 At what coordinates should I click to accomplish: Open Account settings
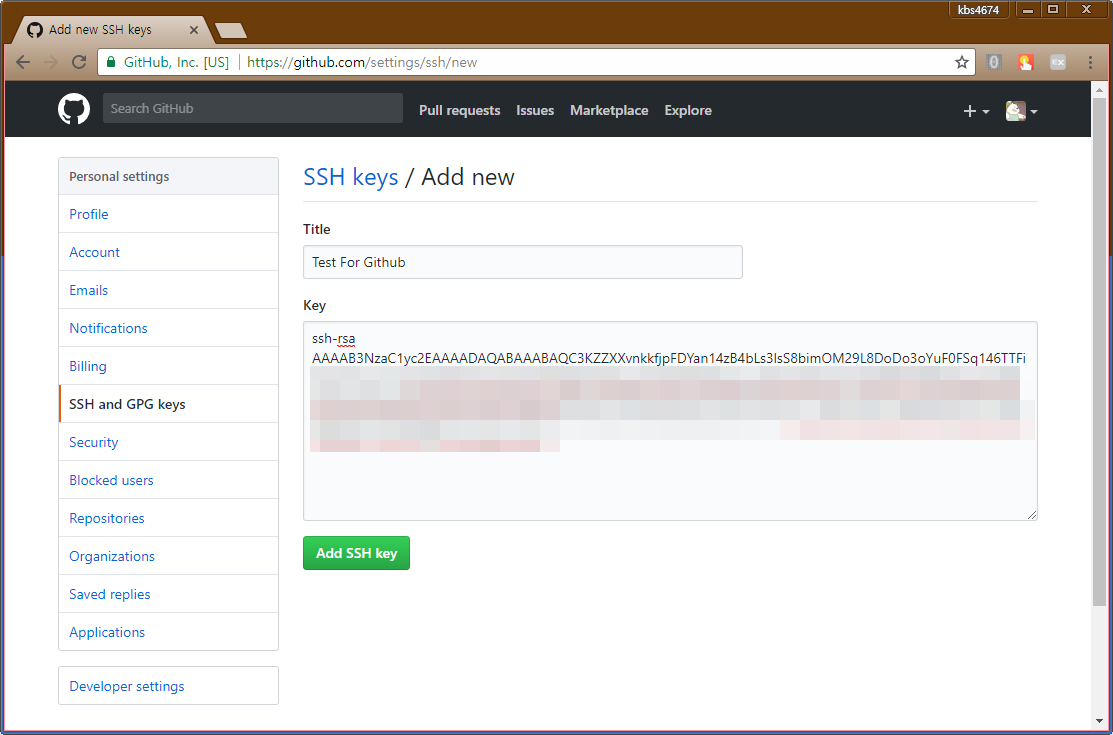[x=168, y=252]
